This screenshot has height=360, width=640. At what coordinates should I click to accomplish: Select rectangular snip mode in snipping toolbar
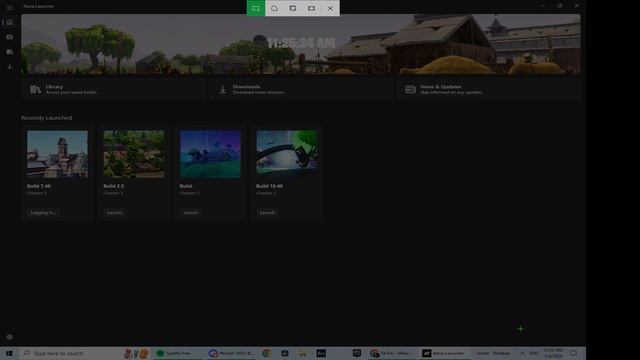256,8
